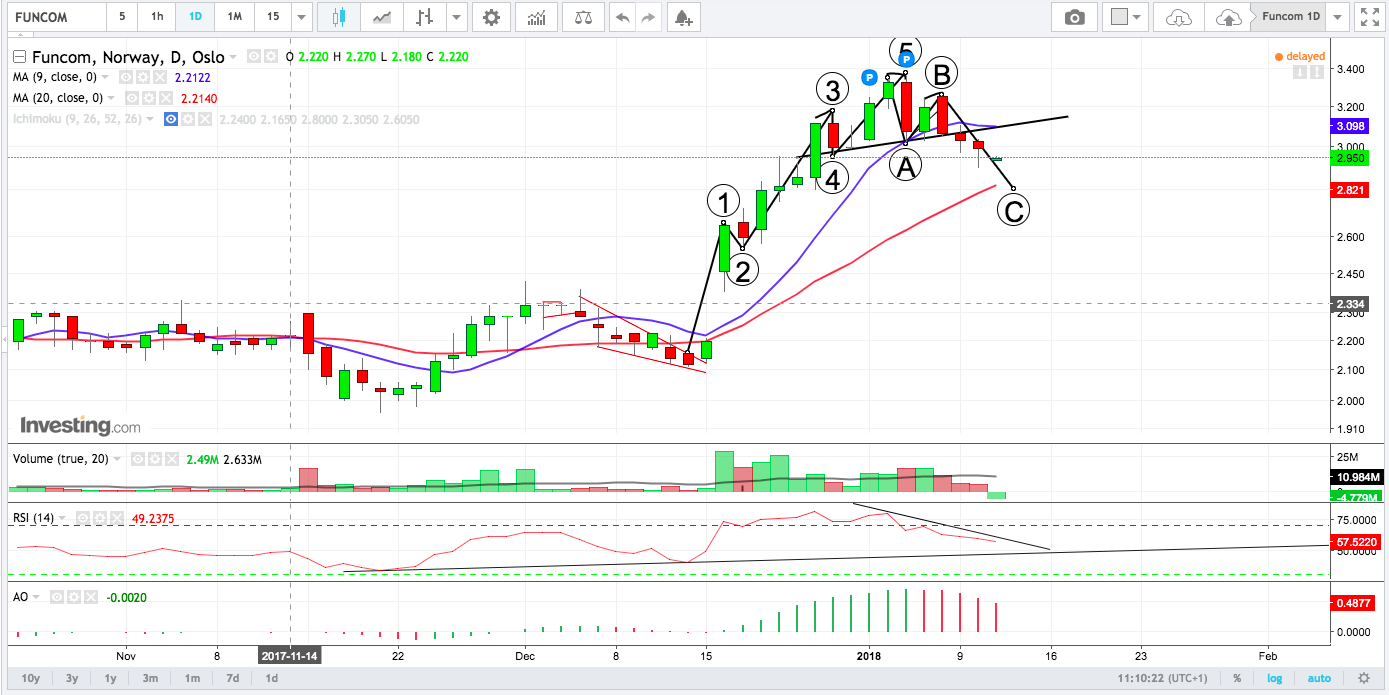The image size is (1389, 695).
Task: Click the undo arrow
Action: click(x=623, y=17)
